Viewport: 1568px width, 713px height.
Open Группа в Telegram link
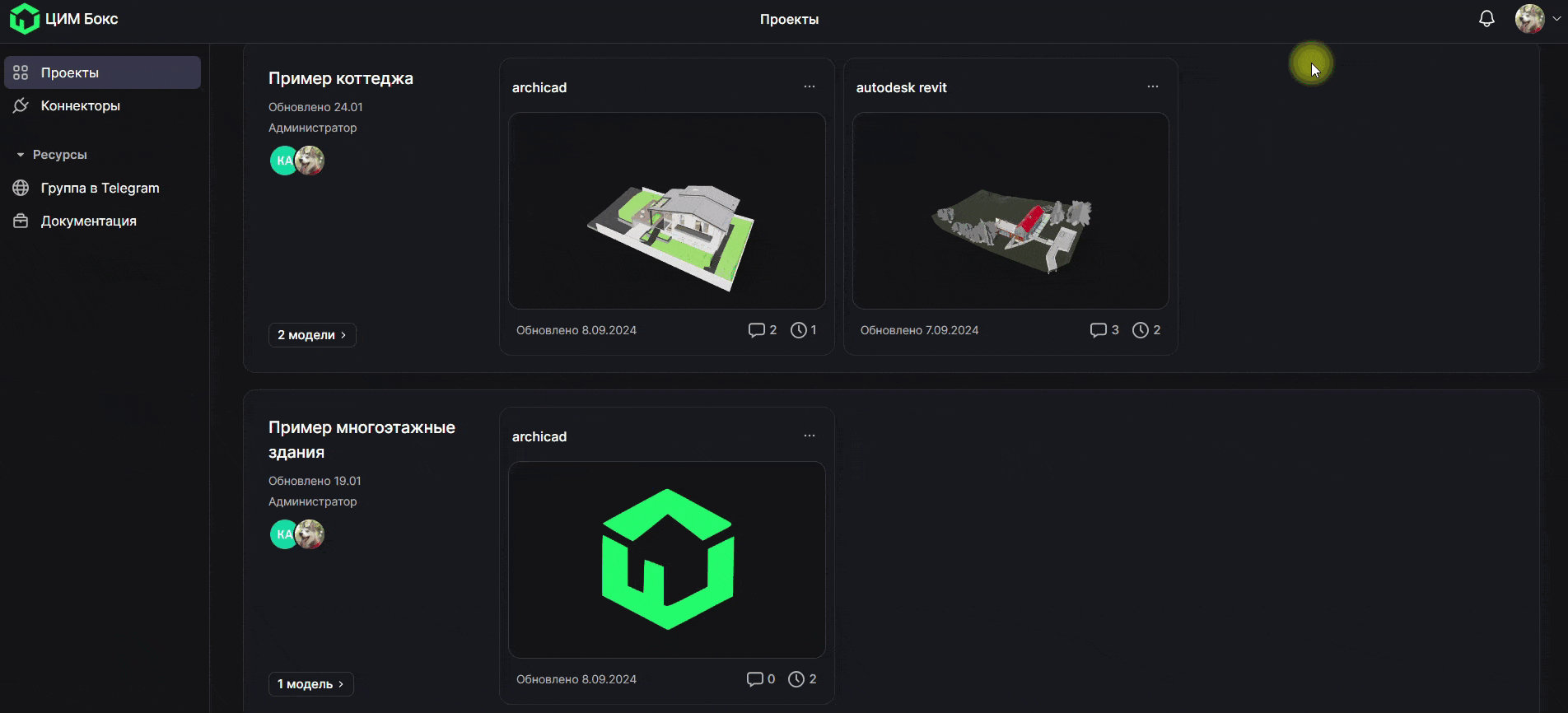100,188
